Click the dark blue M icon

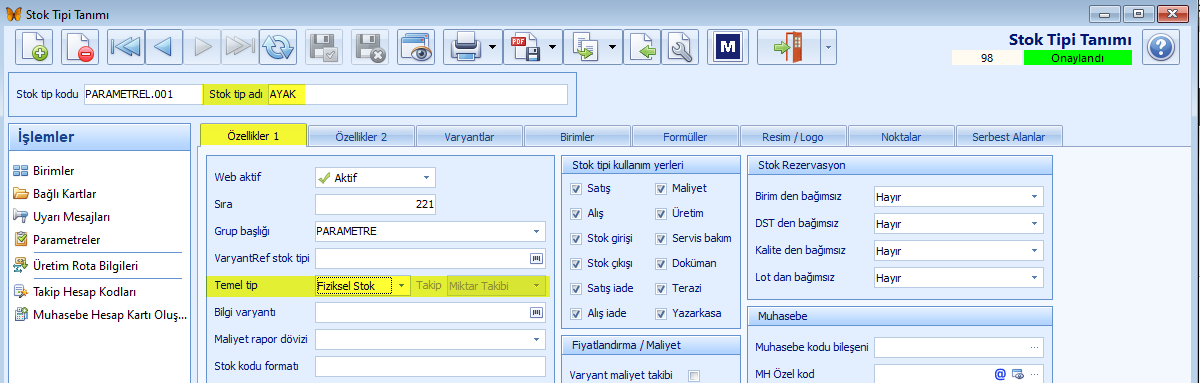[727, 47]
